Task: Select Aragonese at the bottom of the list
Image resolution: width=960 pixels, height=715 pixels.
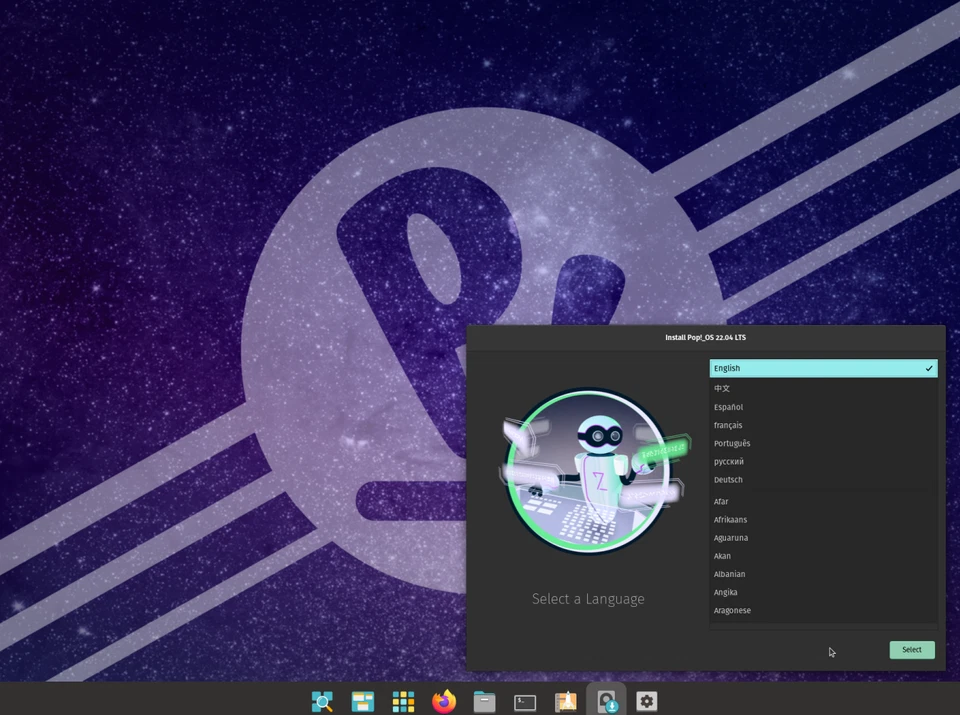Action: [732, 610]
